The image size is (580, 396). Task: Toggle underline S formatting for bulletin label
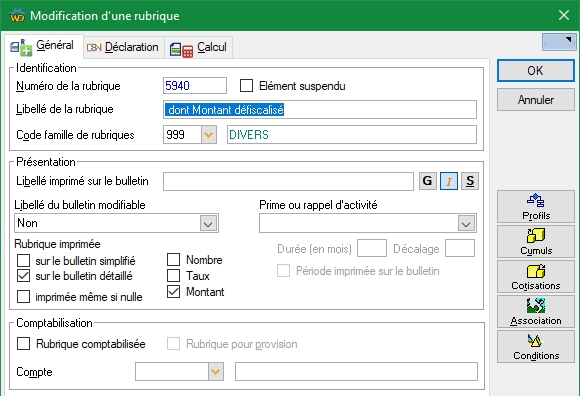pyautogui.click(x=470, y=181)
